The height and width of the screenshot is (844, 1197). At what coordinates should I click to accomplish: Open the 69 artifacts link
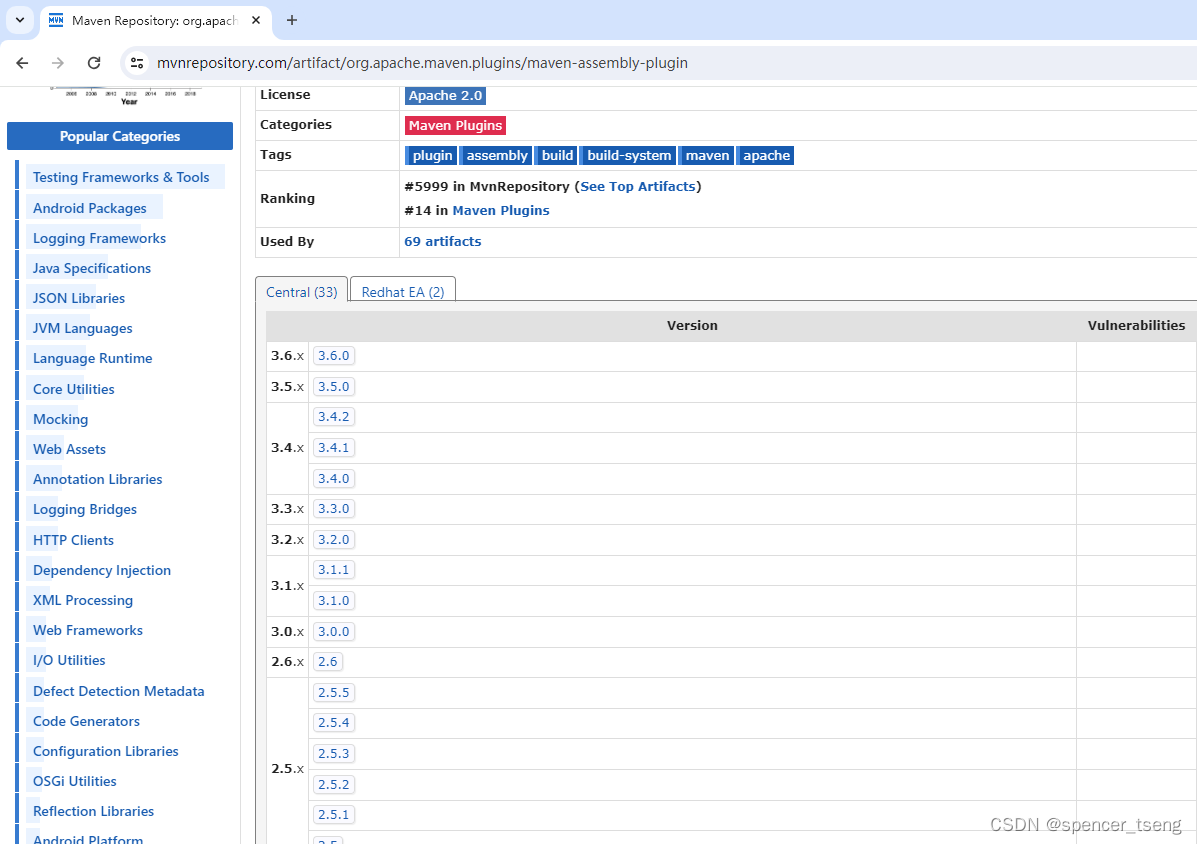pos(442,241)
